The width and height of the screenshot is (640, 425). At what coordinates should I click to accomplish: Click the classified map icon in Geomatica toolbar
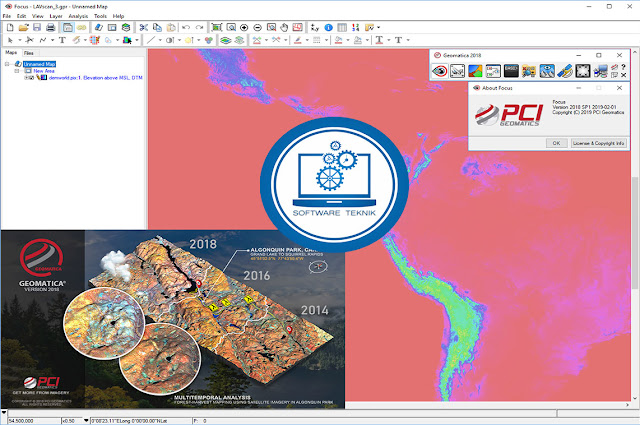pyautogui.click(x=475, y=71)
